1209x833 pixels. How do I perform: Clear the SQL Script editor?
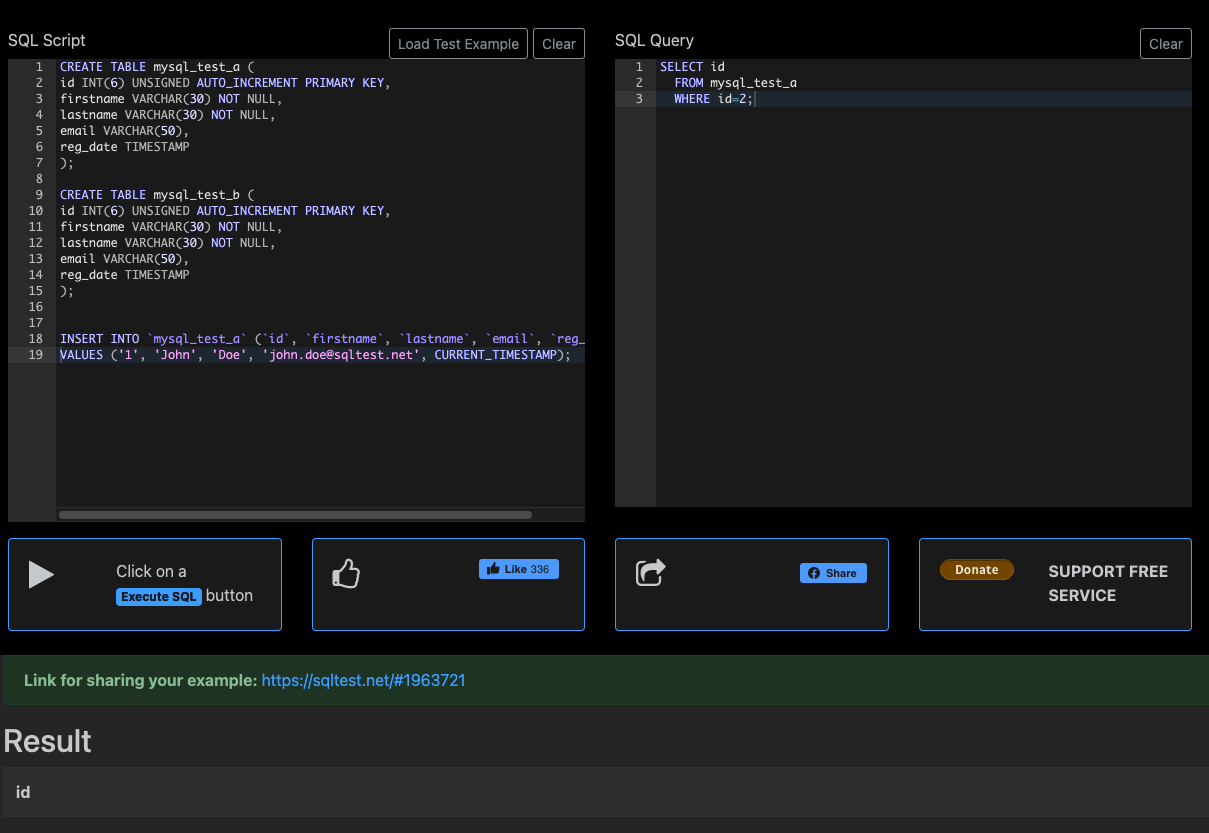pos(558,43)
